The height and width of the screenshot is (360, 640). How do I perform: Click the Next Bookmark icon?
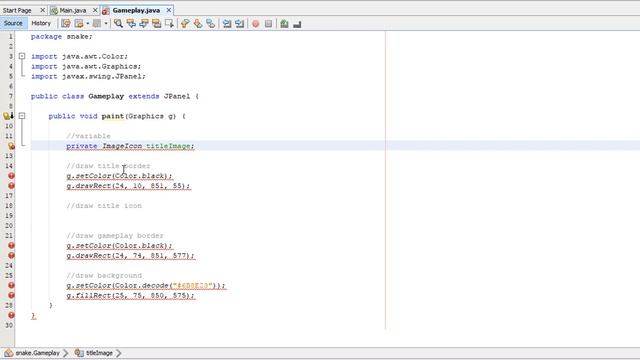[x=198, y=24]
